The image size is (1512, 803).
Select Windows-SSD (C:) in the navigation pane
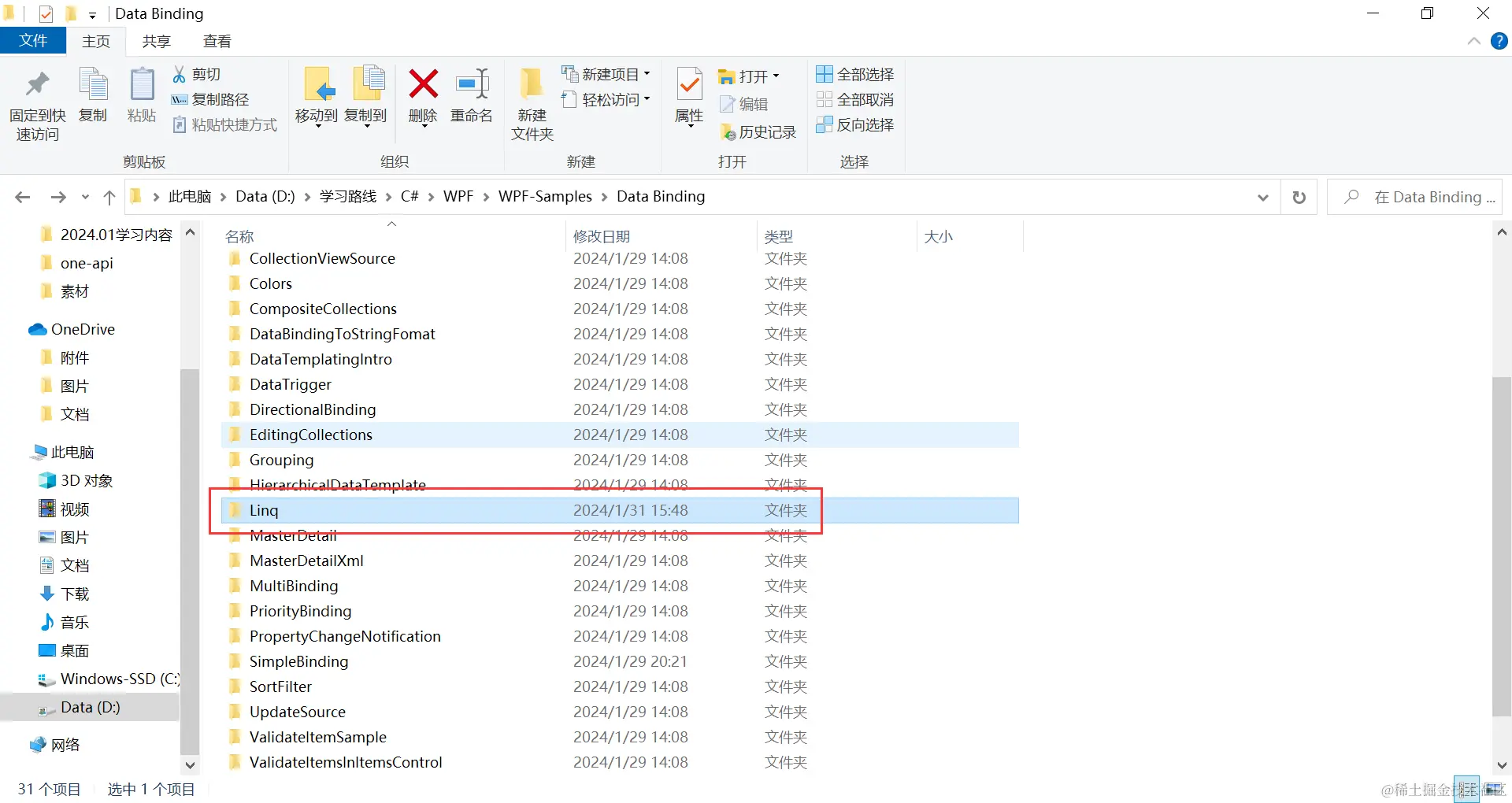120,679
